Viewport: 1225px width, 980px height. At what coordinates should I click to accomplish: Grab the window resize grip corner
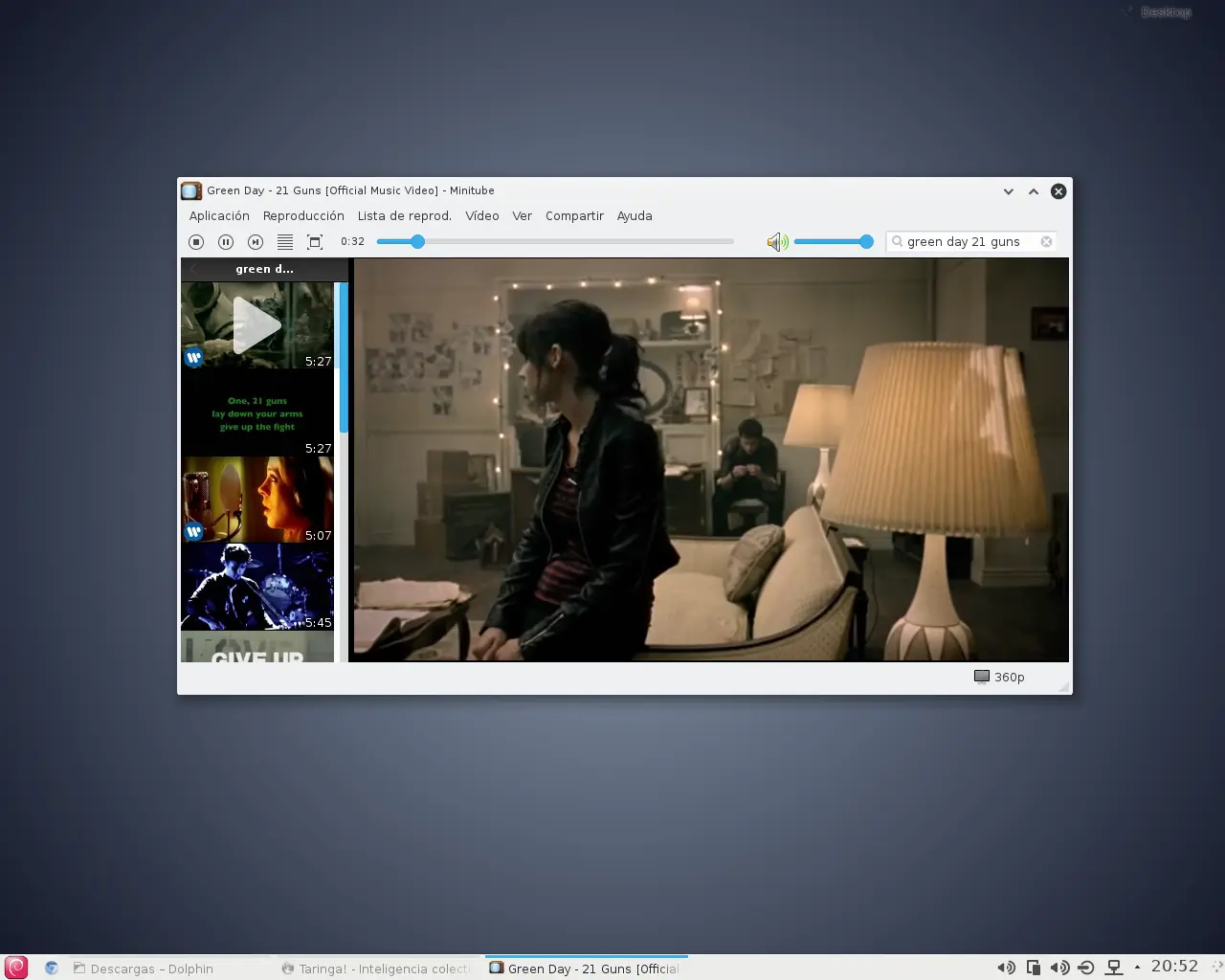(x=1063, y=686)
